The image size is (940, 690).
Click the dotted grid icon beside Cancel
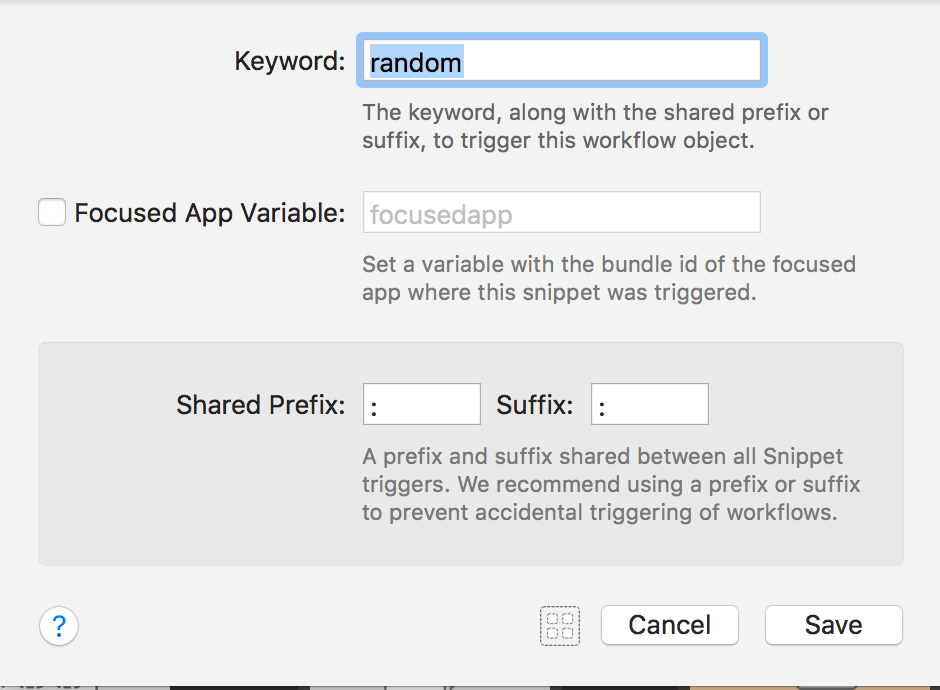[560, 626]
